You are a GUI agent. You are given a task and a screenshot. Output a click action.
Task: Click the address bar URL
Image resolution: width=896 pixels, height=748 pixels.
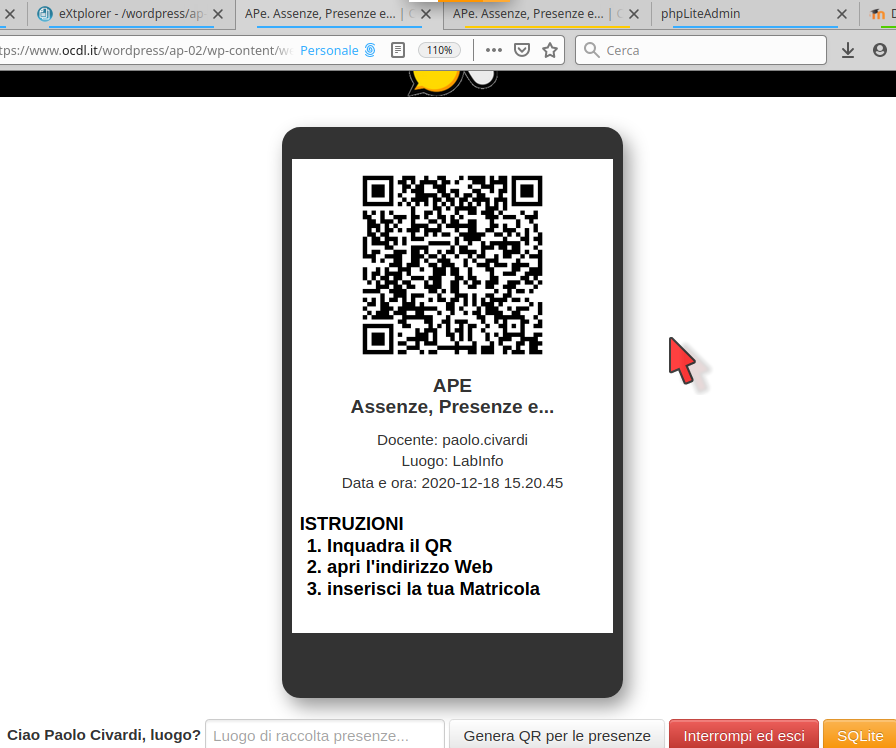click(x=146, y=50)
